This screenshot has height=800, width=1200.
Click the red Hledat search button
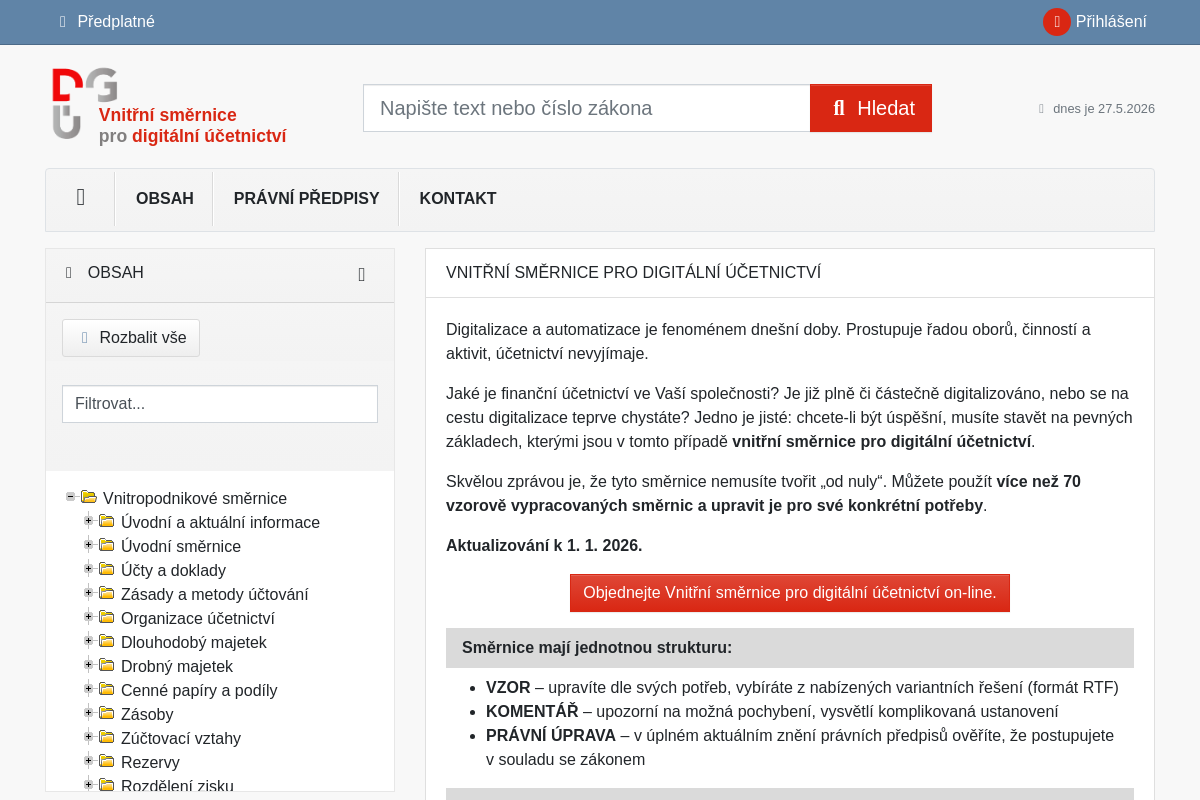point(871,108)
